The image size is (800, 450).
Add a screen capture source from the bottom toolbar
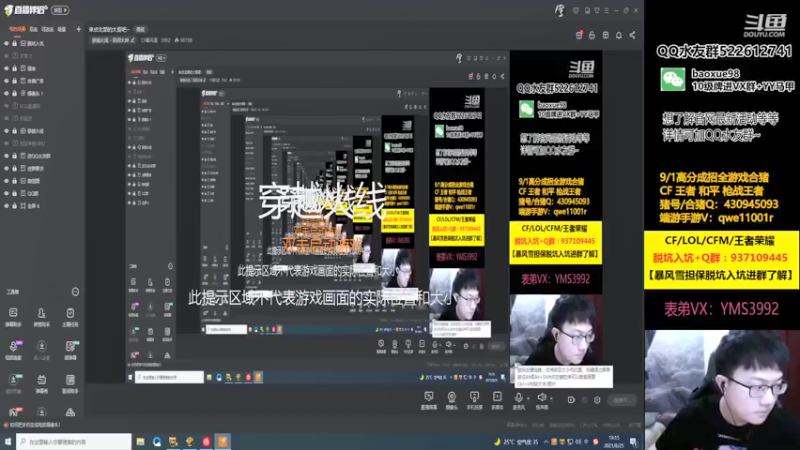point(429,400)
